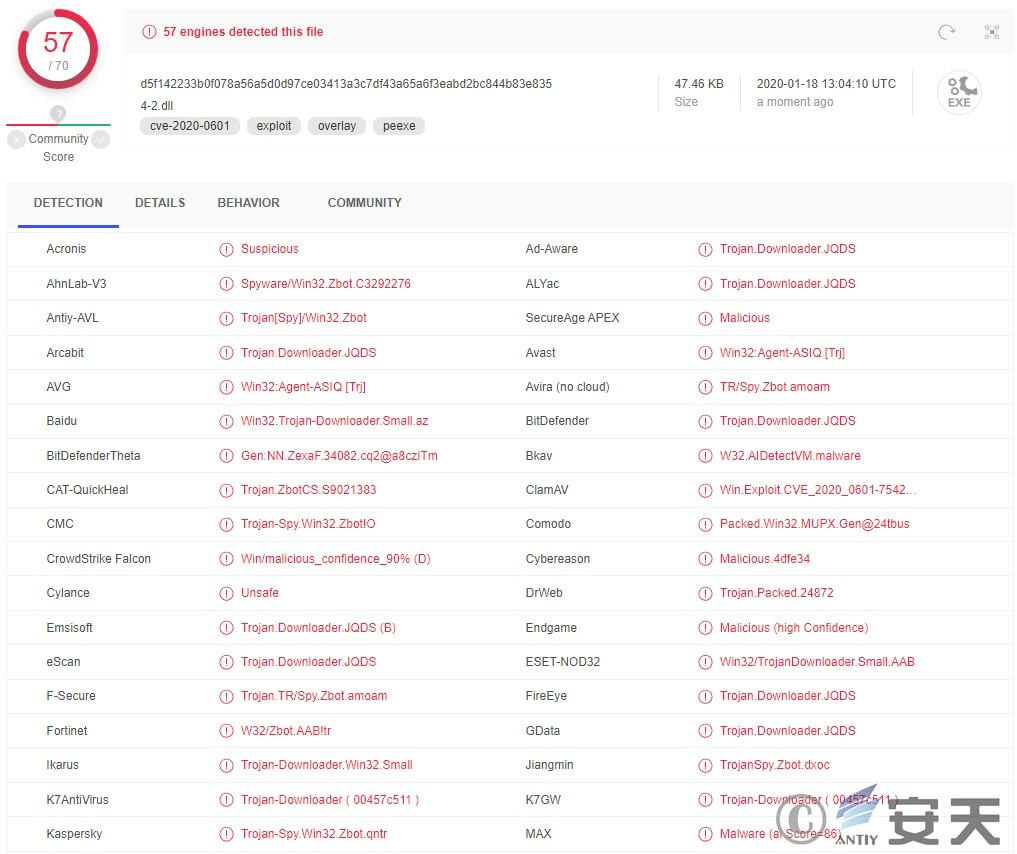Click Win.Exploit.CVE_2020_0601 ClamAV result
The height and width of the screenshot is (854, 1017).
817,490
